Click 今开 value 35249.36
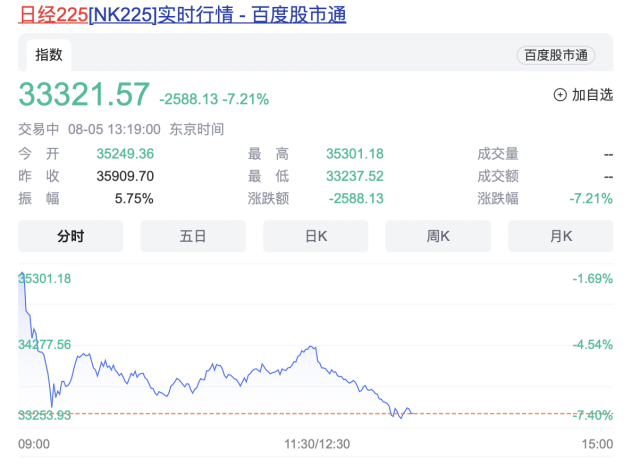 click(125, 154)
